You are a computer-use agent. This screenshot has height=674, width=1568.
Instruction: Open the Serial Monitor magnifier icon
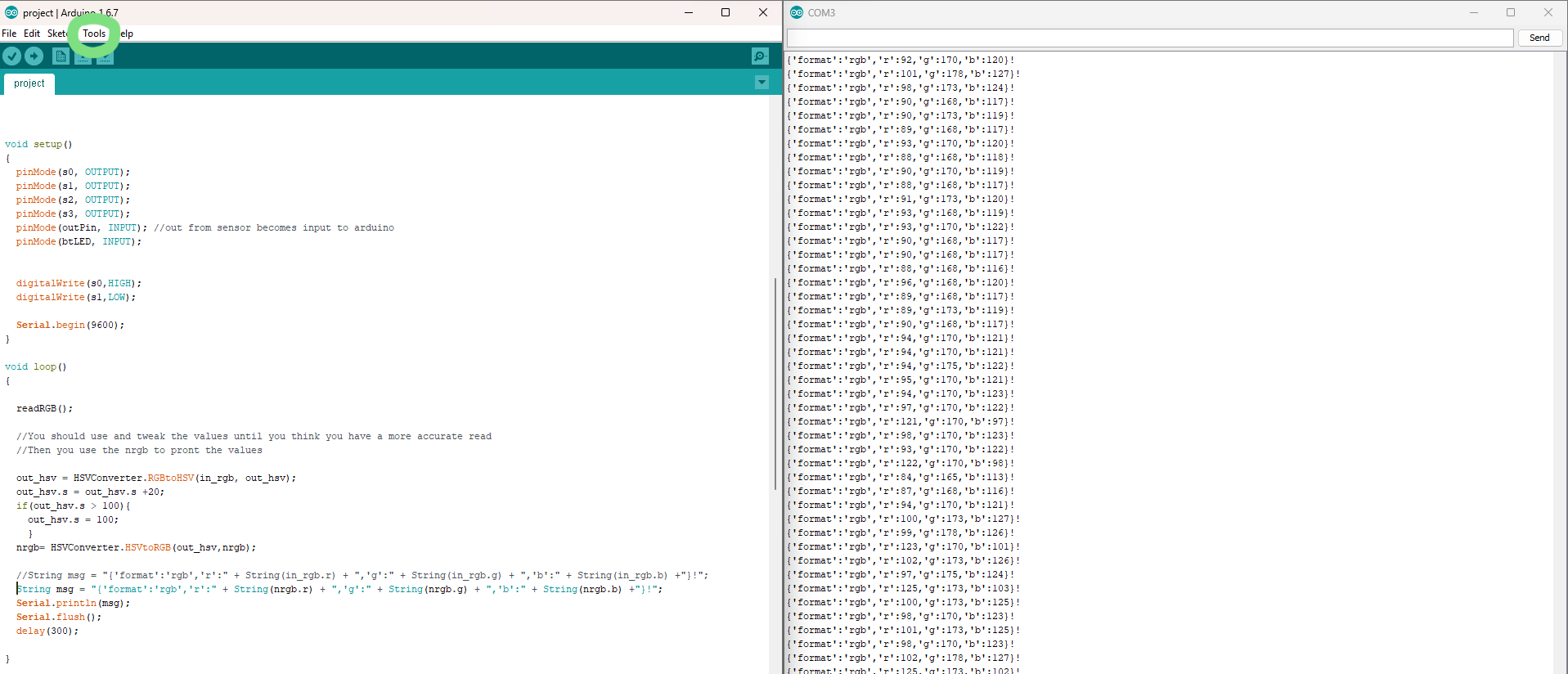[760, 56]
